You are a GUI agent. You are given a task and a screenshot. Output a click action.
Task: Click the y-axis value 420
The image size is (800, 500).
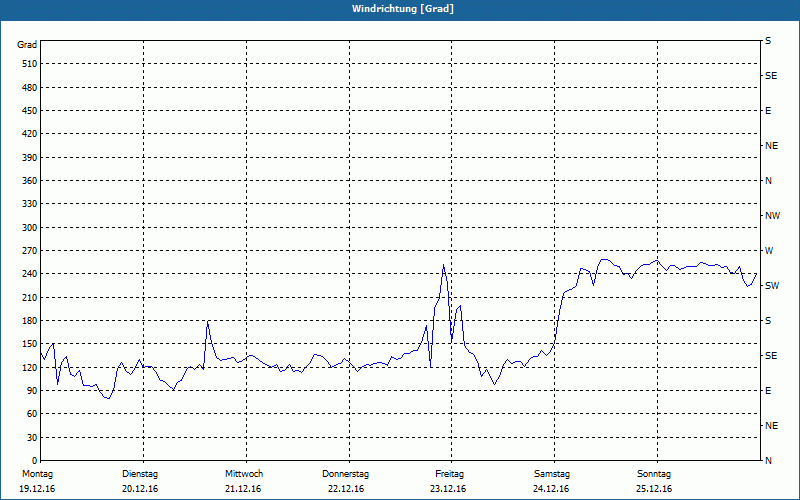click(x=29, y=134)
